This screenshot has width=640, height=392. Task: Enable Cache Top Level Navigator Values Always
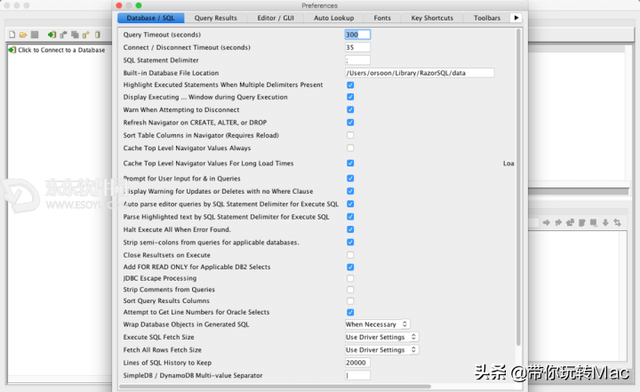point(350,148)
